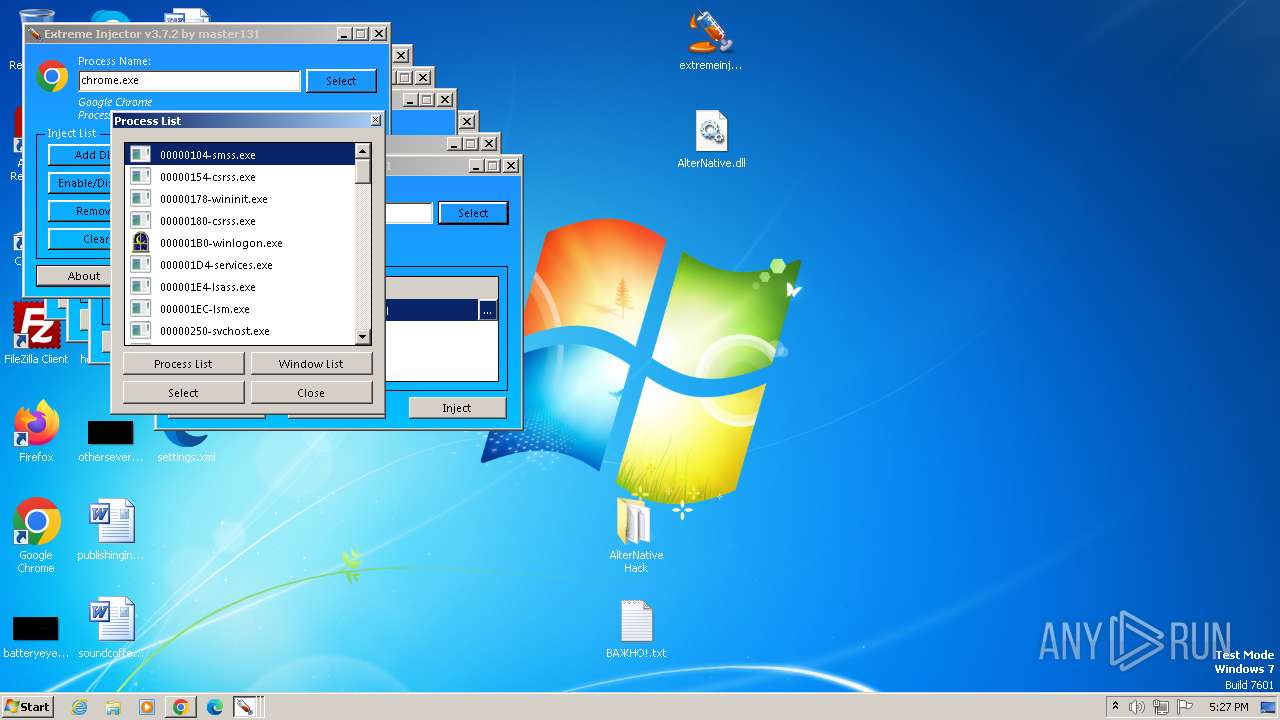Open Microsoft Edge in taskbar
1280x720 pixels.
(214, 707)
